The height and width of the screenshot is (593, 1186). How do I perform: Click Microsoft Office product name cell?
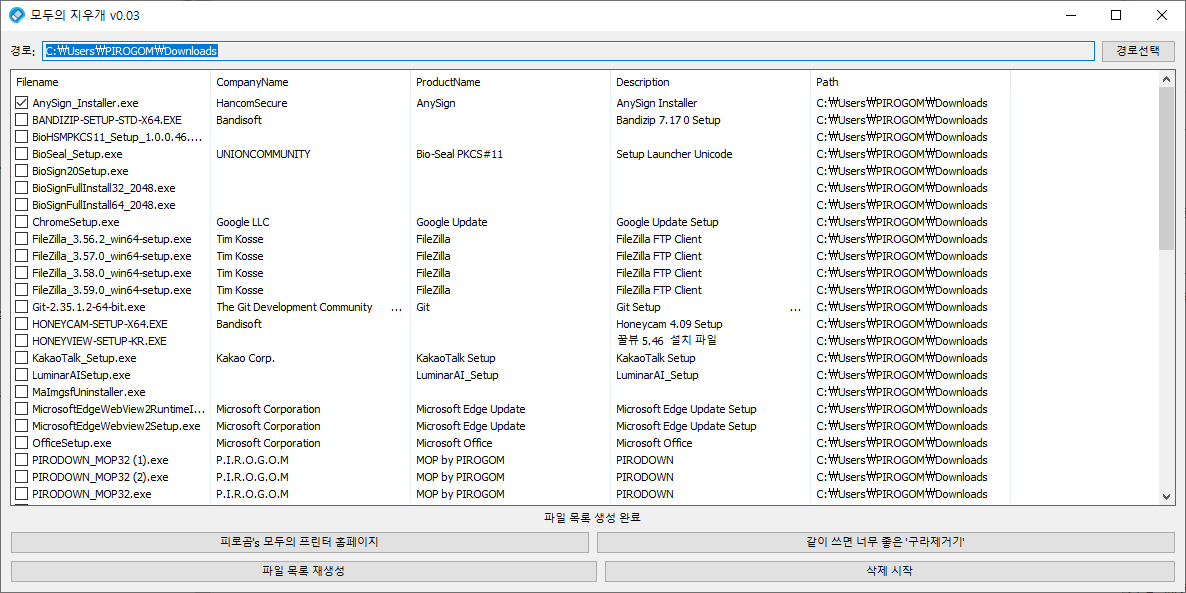(454, 443)
